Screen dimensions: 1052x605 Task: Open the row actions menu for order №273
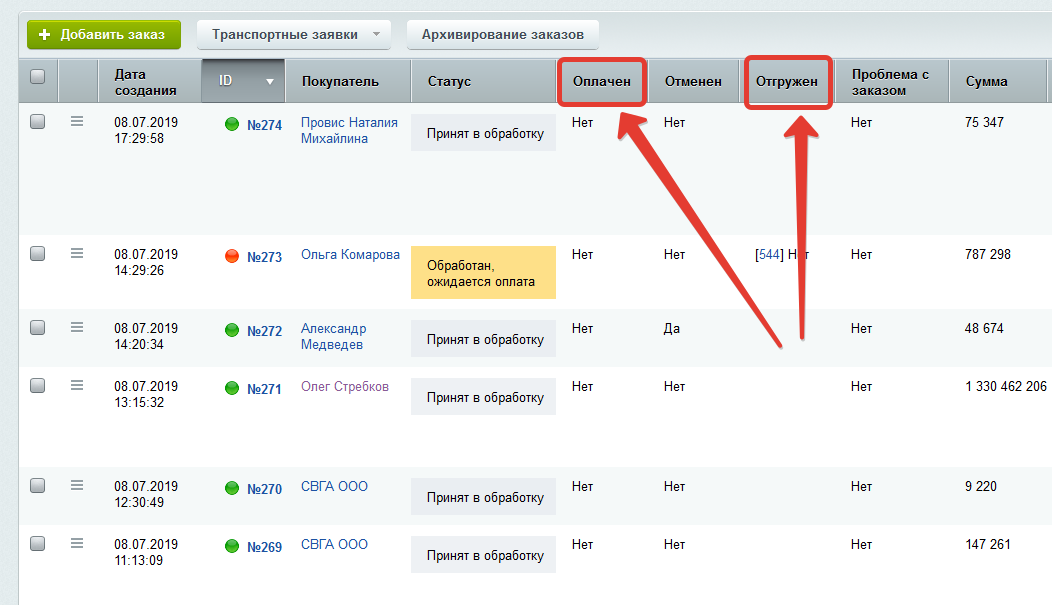coord(77,254)
